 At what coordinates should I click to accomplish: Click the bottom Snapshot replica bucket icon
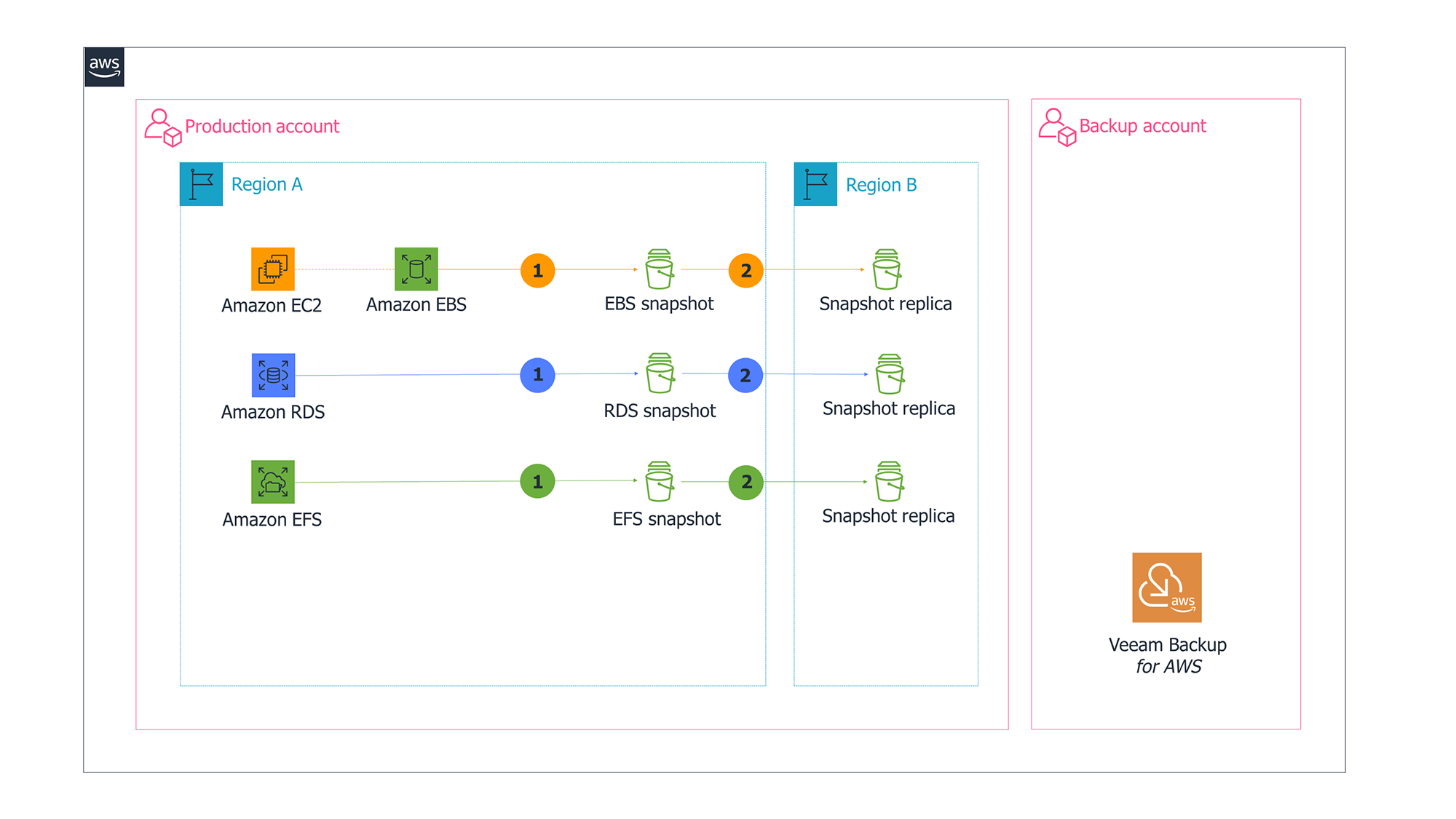point(889,481)
